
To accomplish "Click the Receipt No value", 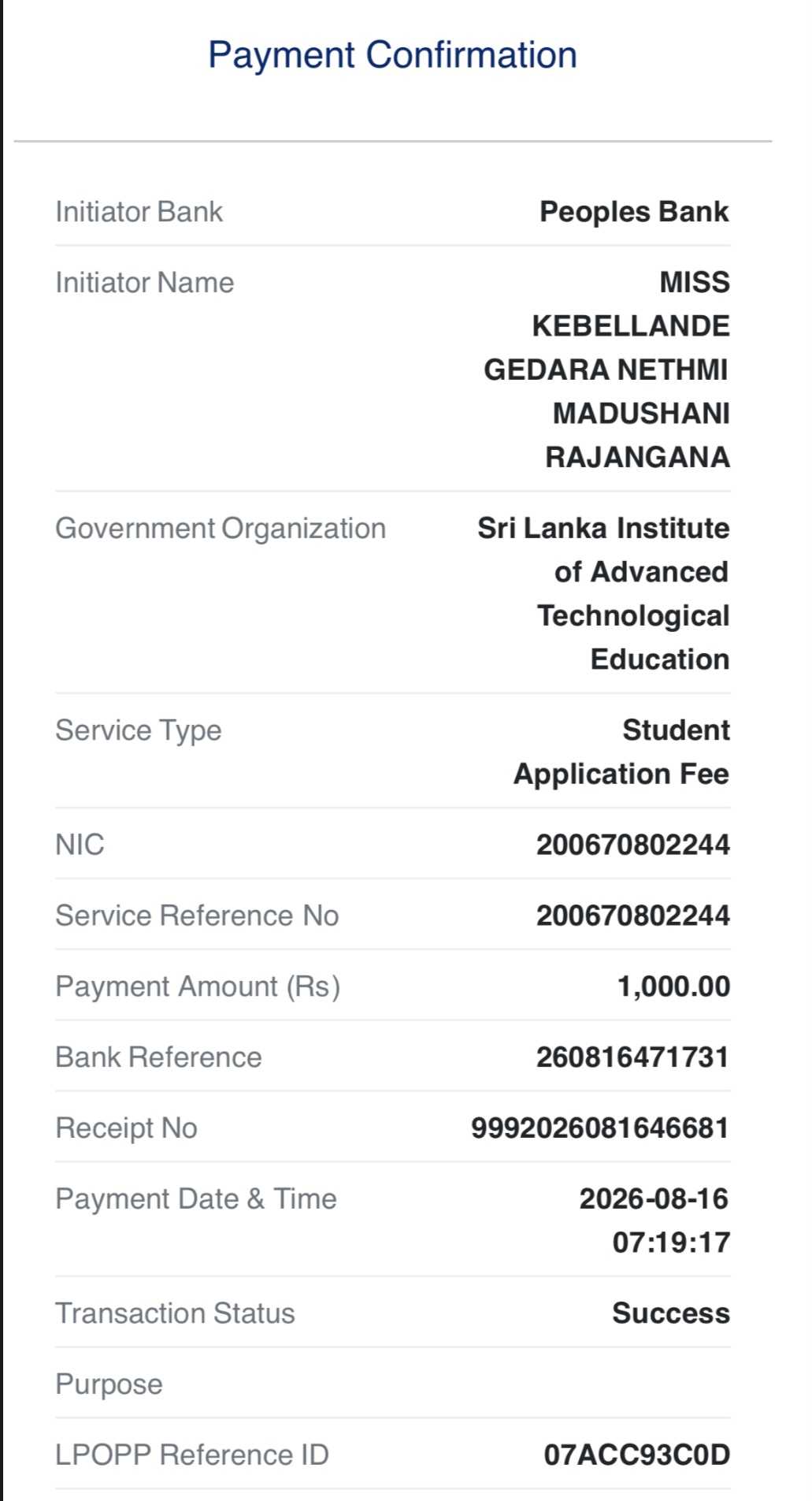I will (600, 1128).
